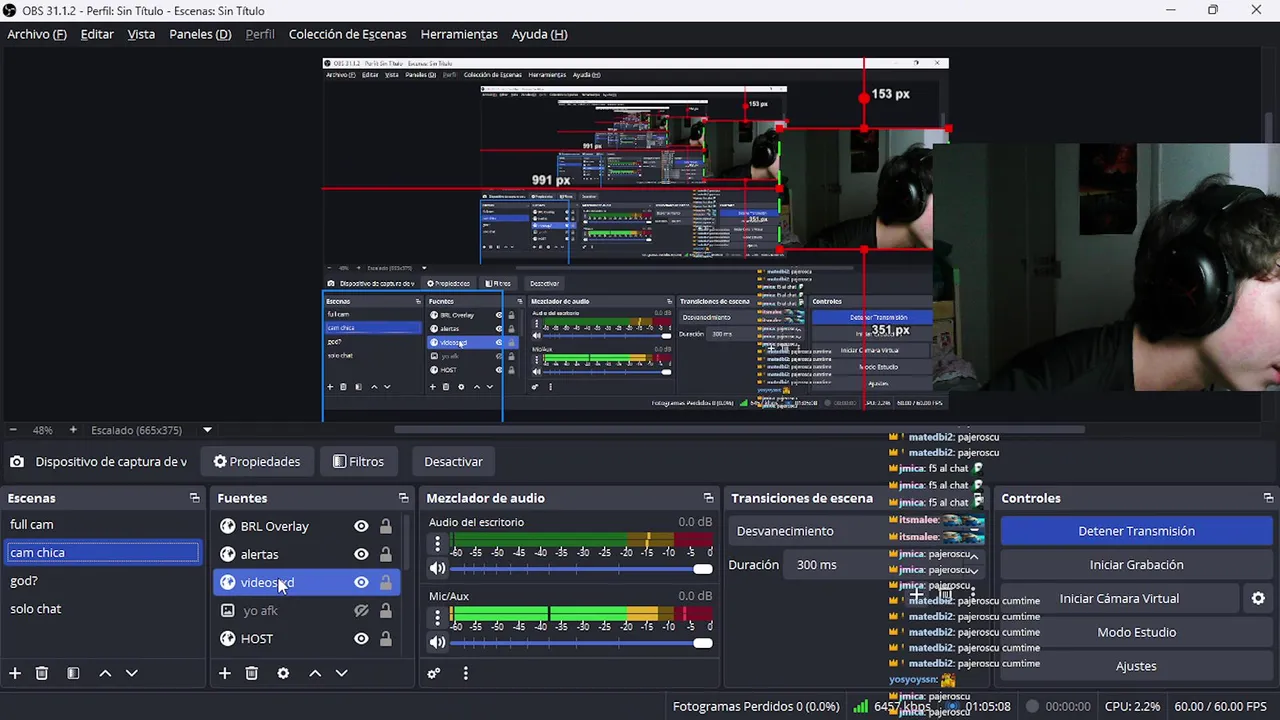Click the browser icon of BRL Overlay source
The height and width of the screenshot is (720, 1280).
[228, 526]
